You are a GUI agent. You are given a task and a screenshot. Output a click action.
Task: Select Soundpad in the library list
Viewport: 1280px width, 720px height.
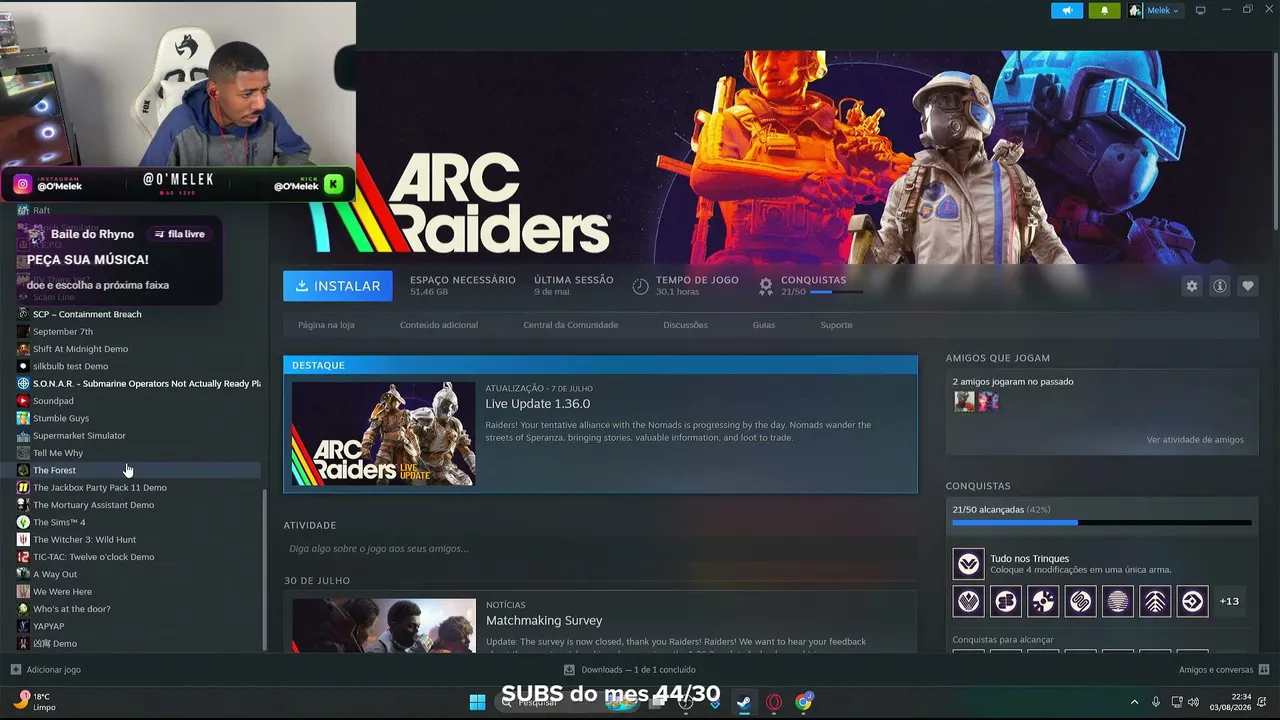click(x=53, y=401)
